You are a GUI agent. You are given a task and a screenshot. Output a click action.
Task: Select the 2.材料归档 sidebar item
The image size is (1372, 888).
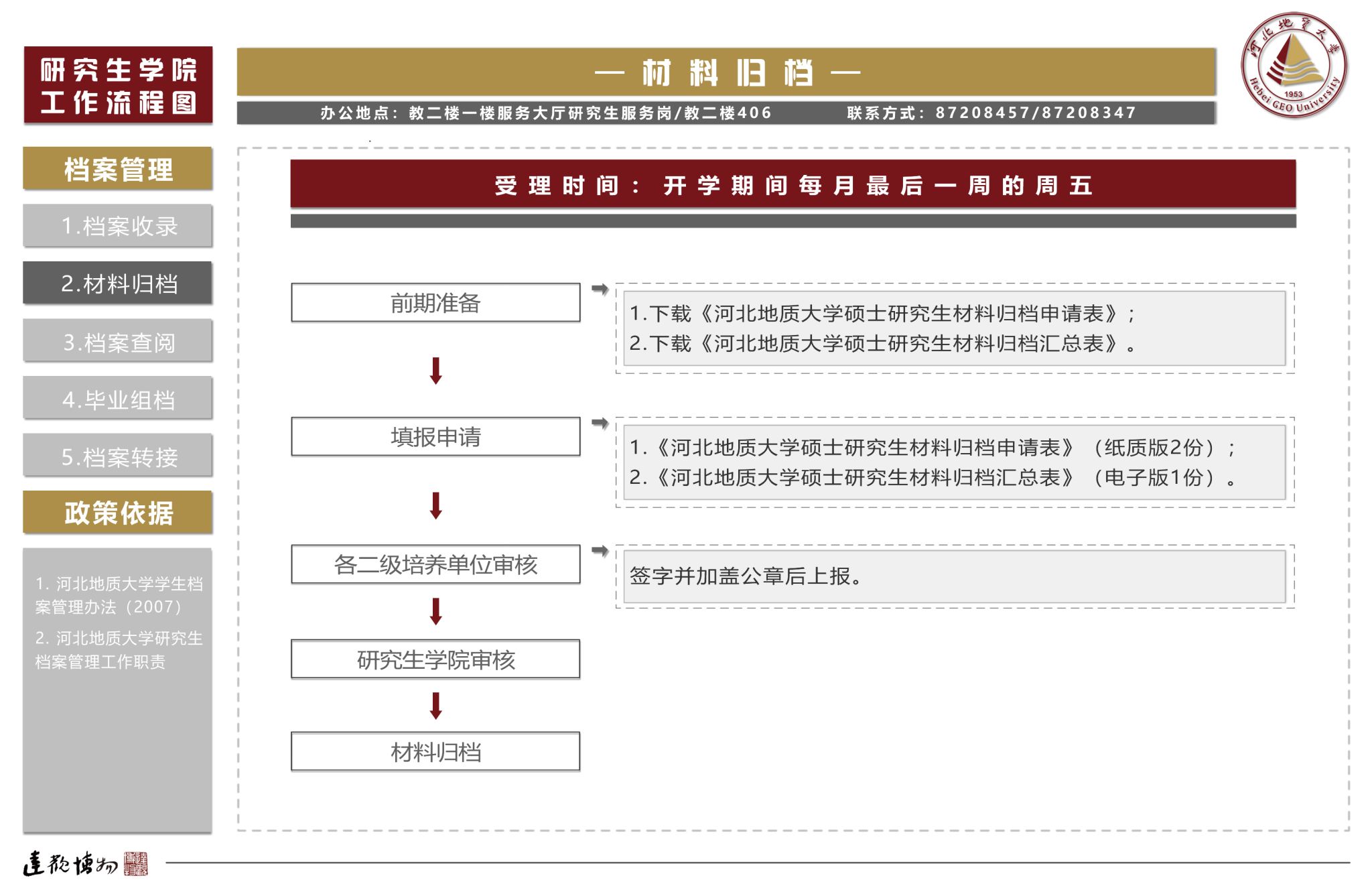pos(118,283)
